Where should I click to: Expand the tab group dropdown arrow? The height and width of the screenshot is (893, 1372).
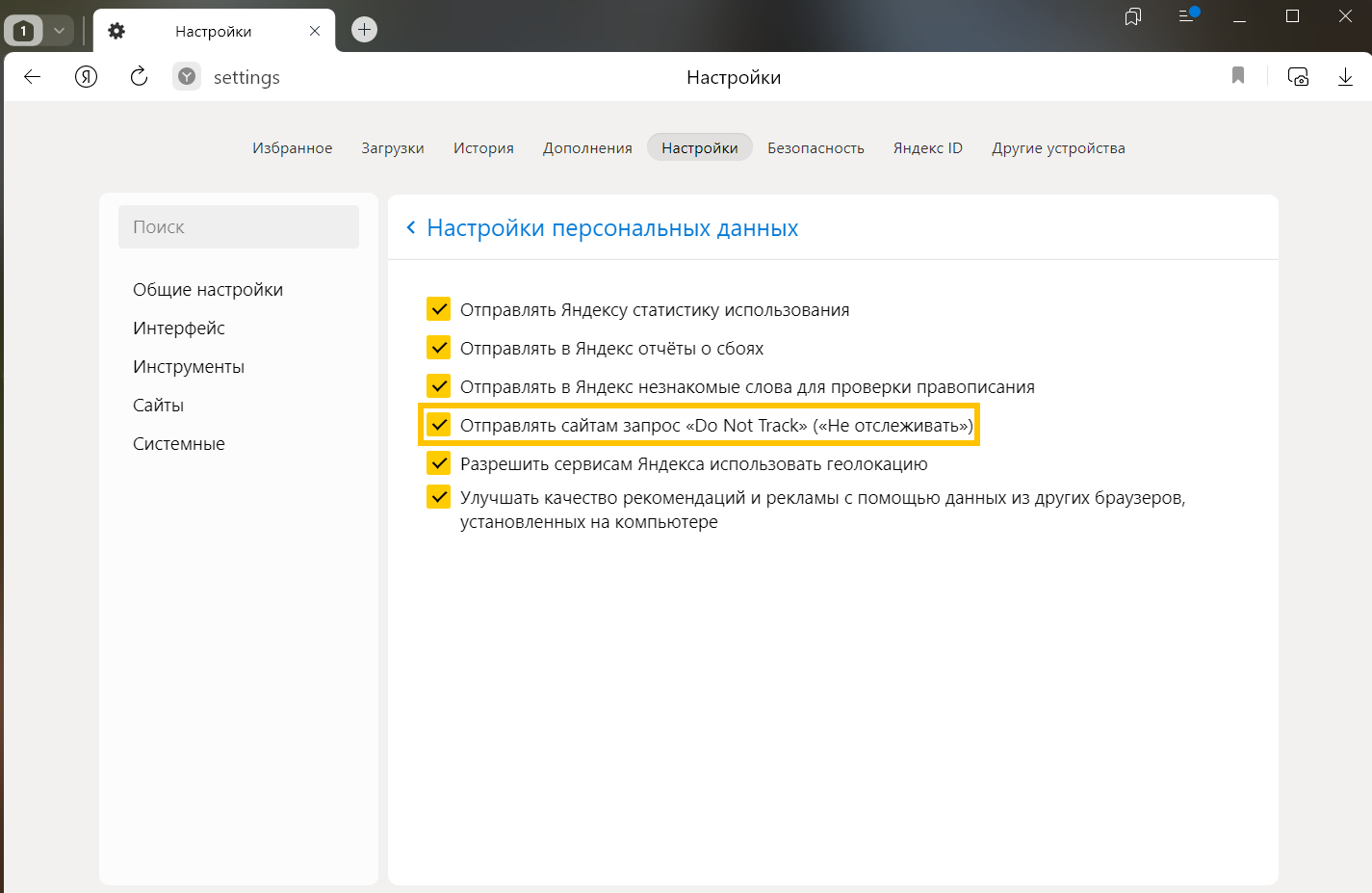click(59, 31)
